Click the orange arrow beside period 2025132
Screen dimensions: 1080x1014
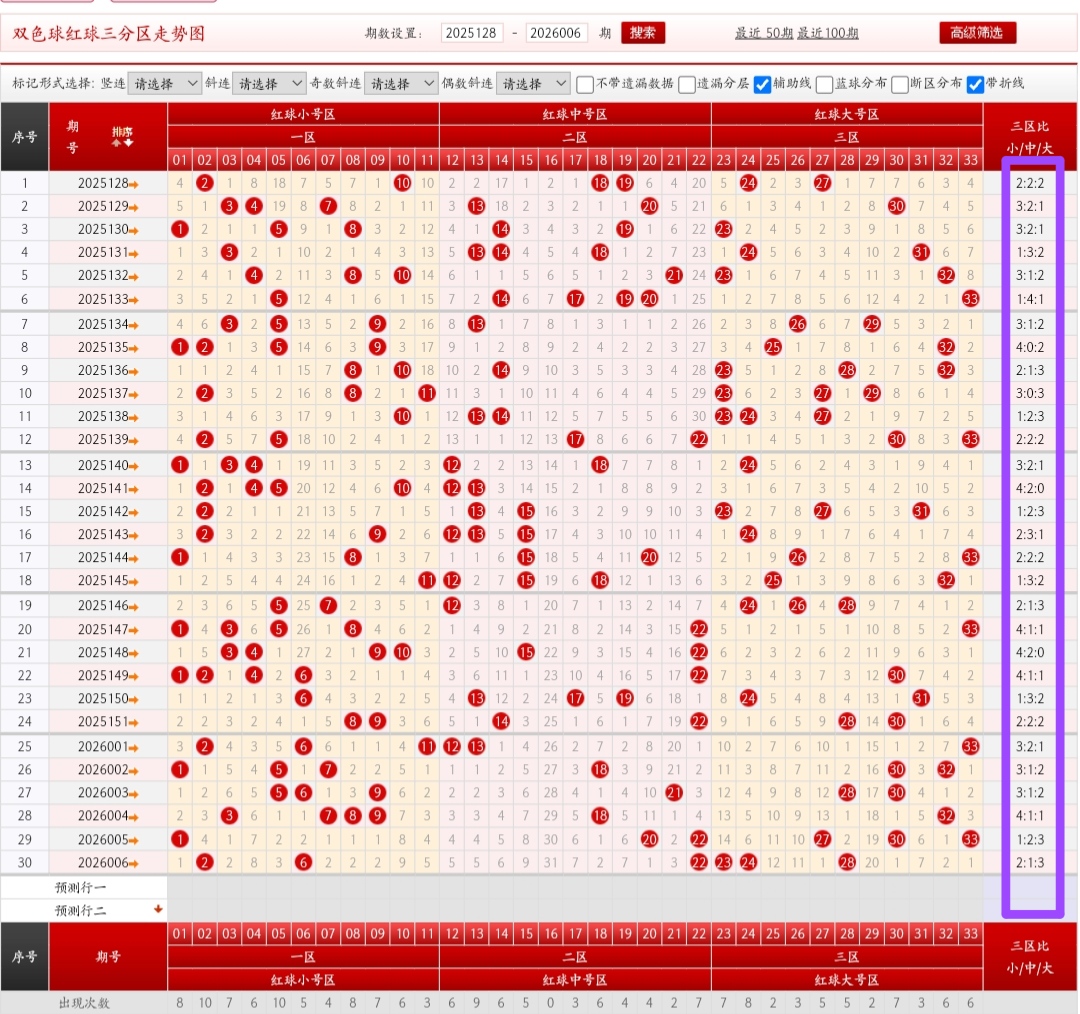pyautogui.click(x=134, y=277)
